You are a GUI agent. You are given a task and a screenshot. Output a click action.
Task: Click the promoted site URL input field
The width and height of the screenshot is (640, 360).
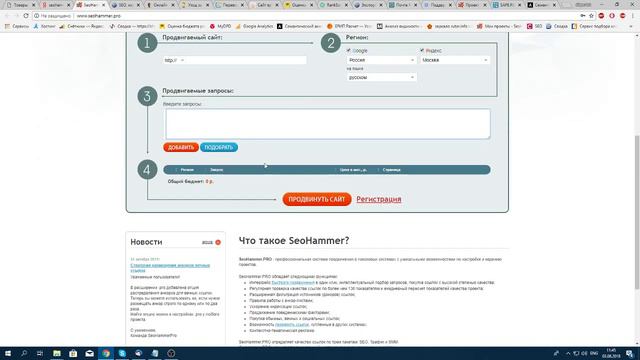coord(246,60)
